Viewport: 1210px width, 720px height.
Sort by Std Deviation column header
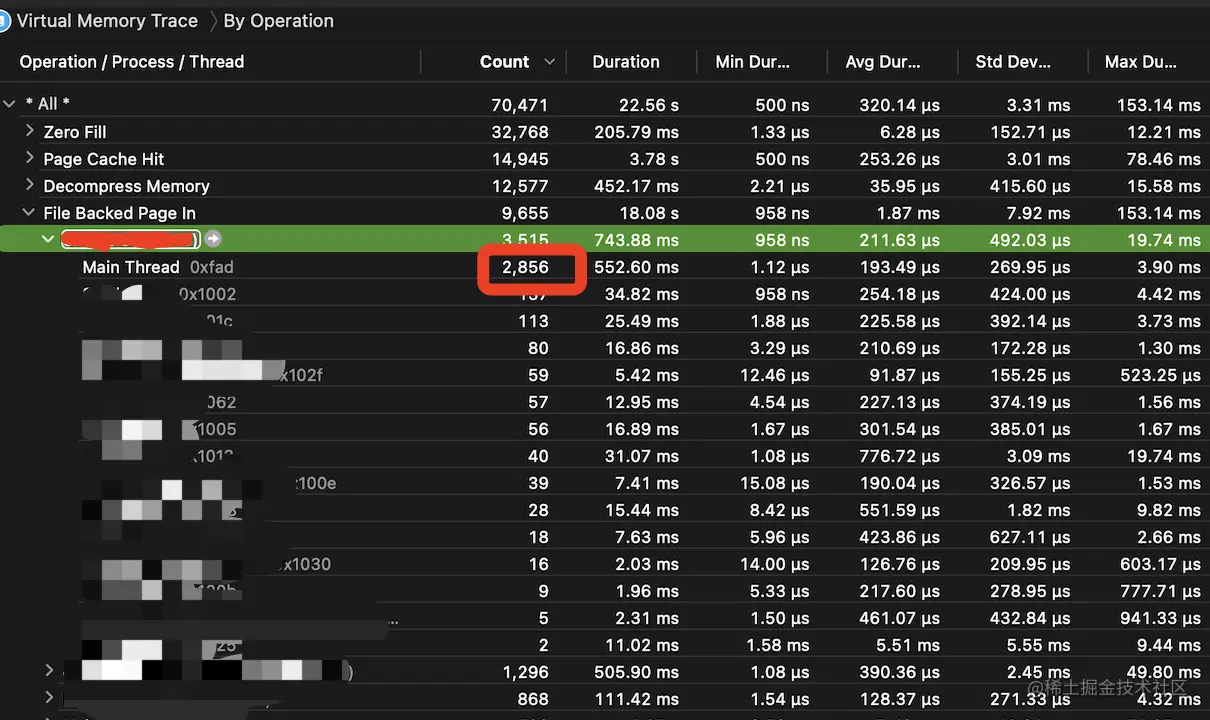pyautogui.click(x=1013, y=62)
